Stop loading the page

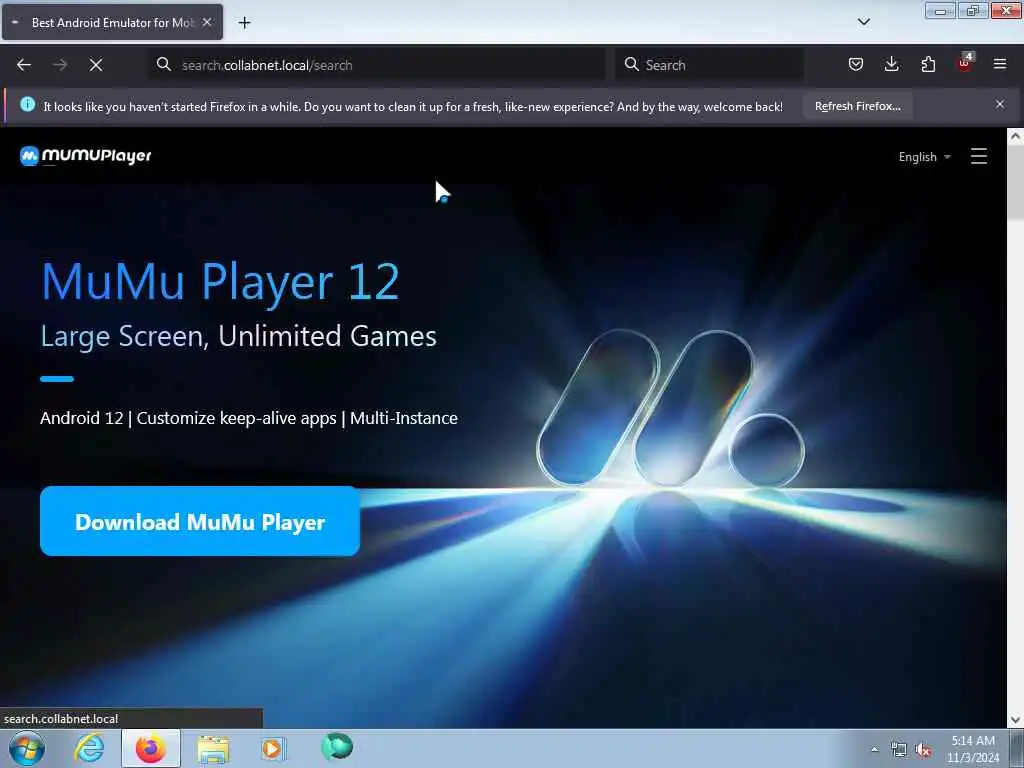pyautogui.click(x=96, y=65)
